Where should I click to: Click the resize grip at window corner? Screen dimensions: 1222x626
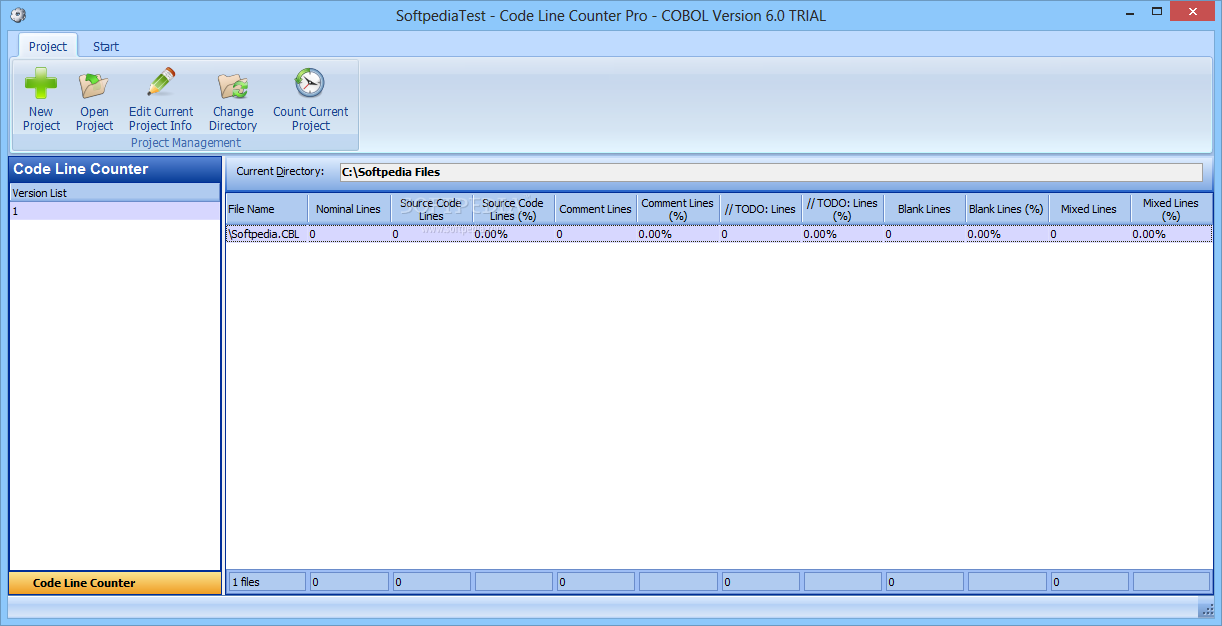click(x=1206, y=610)
